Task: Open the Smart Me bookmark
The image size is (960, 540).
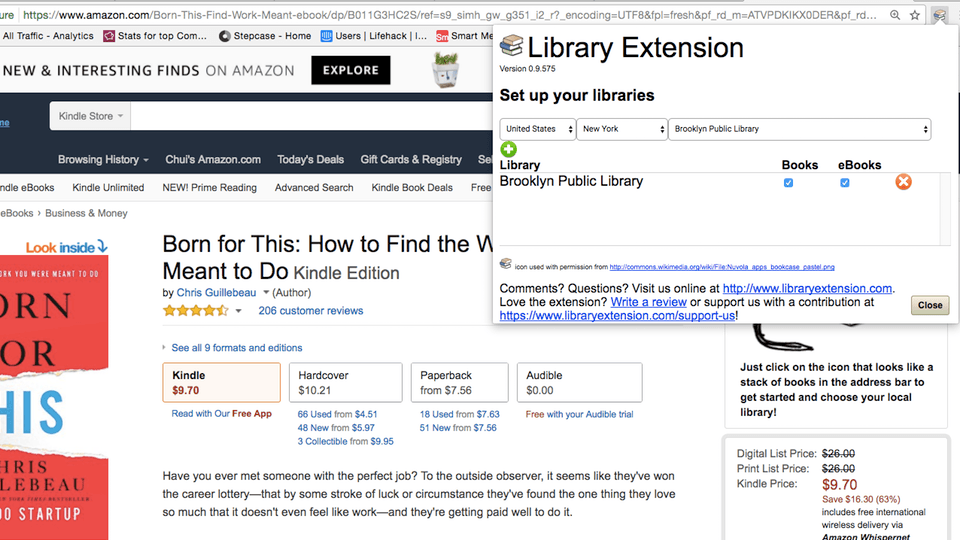Action: point(464,36)
